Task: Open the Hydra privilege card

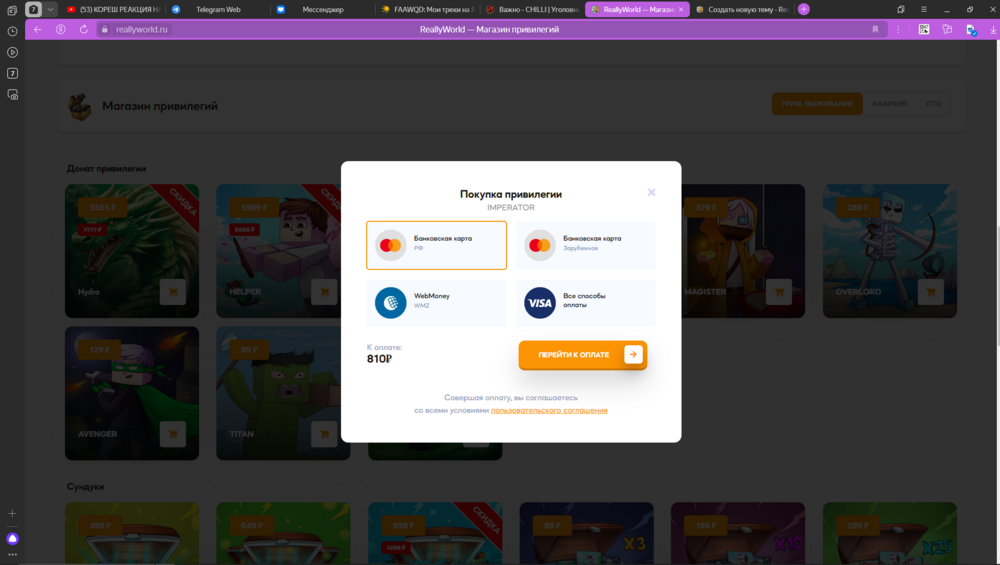Action: point(132,251)
